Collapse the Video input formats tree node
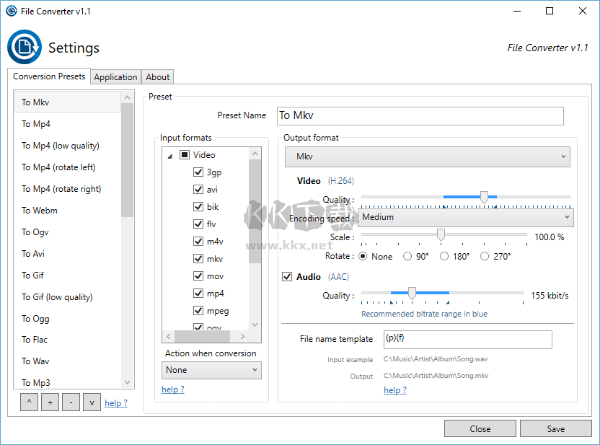This screenshot has height=445, width=600. (x=169, y=155)
